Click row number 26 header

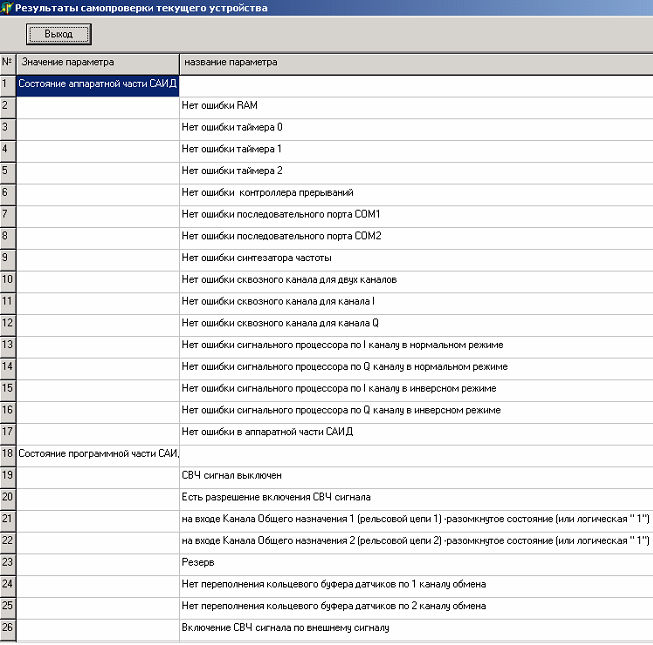[x=7, y=630]
